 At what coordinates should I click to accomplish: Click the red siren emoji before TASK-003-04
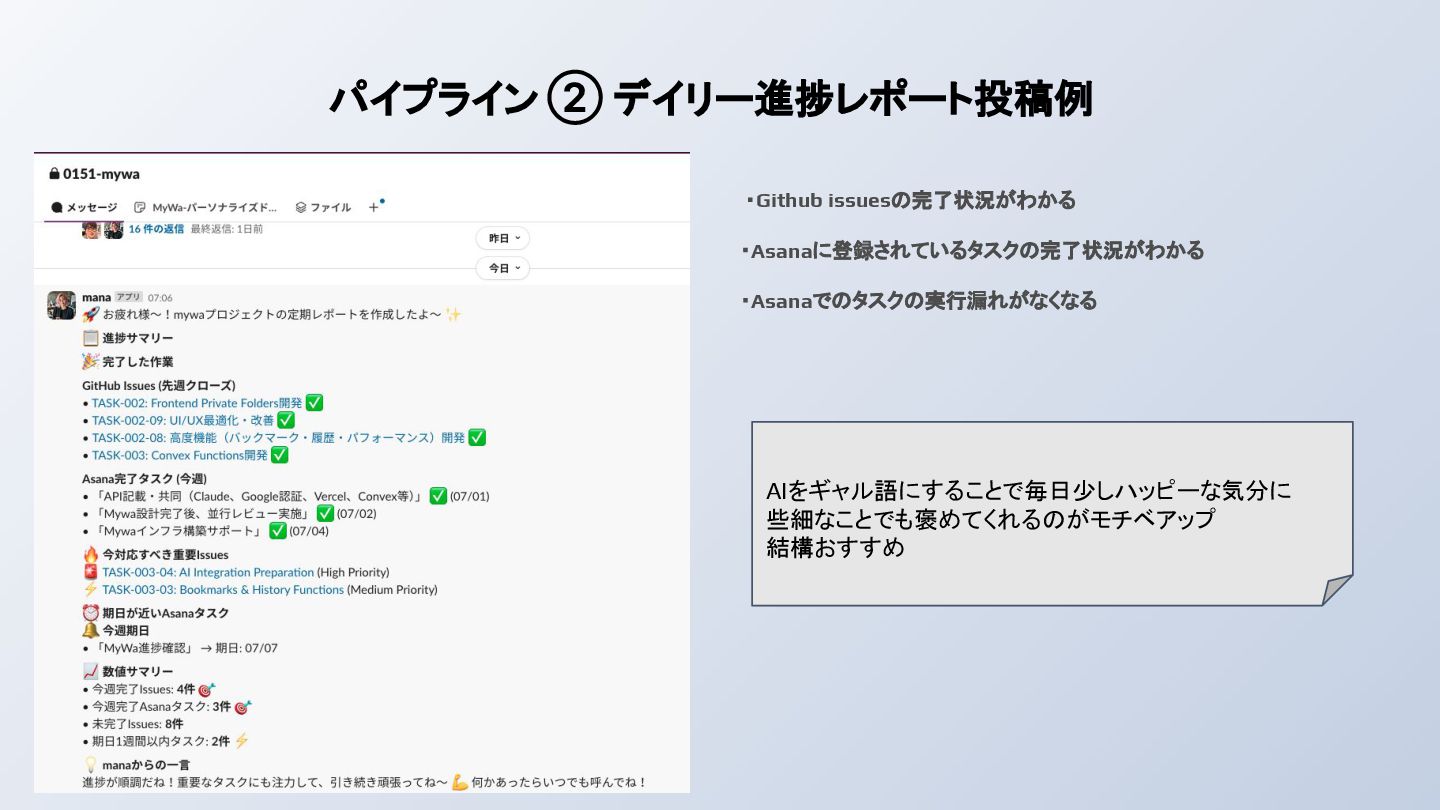pyautogui.click(x=90, y=572)
